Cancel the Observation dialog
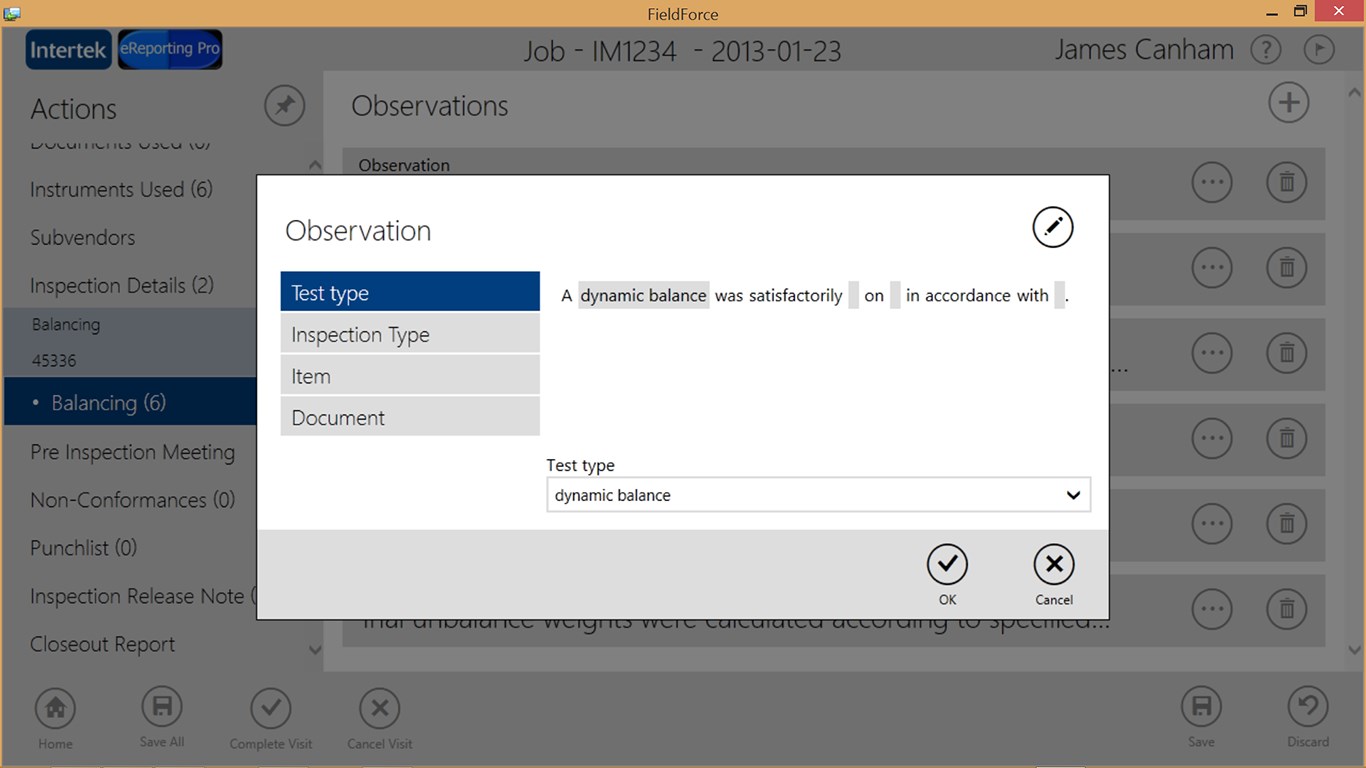Viewport: 1366px width, 768px height. [x=1053, y=565]
